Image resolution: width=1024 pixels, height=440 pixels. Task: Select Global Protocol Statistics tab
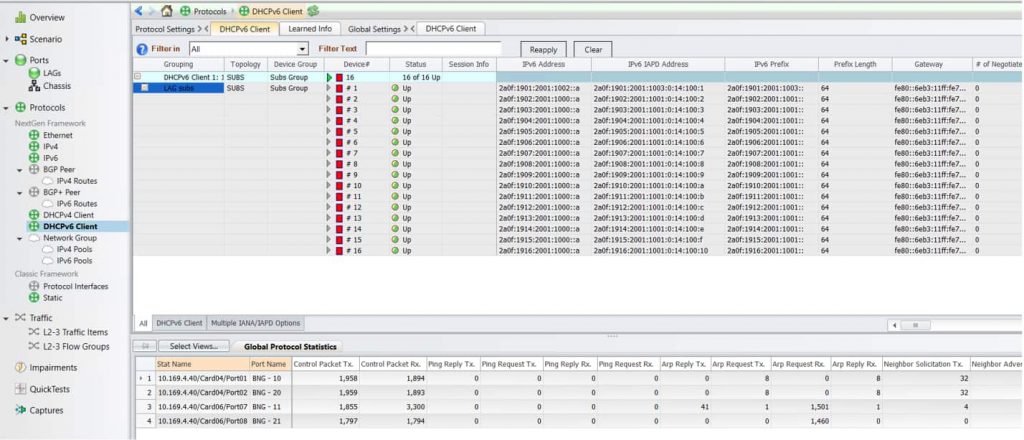click(288, 347)
